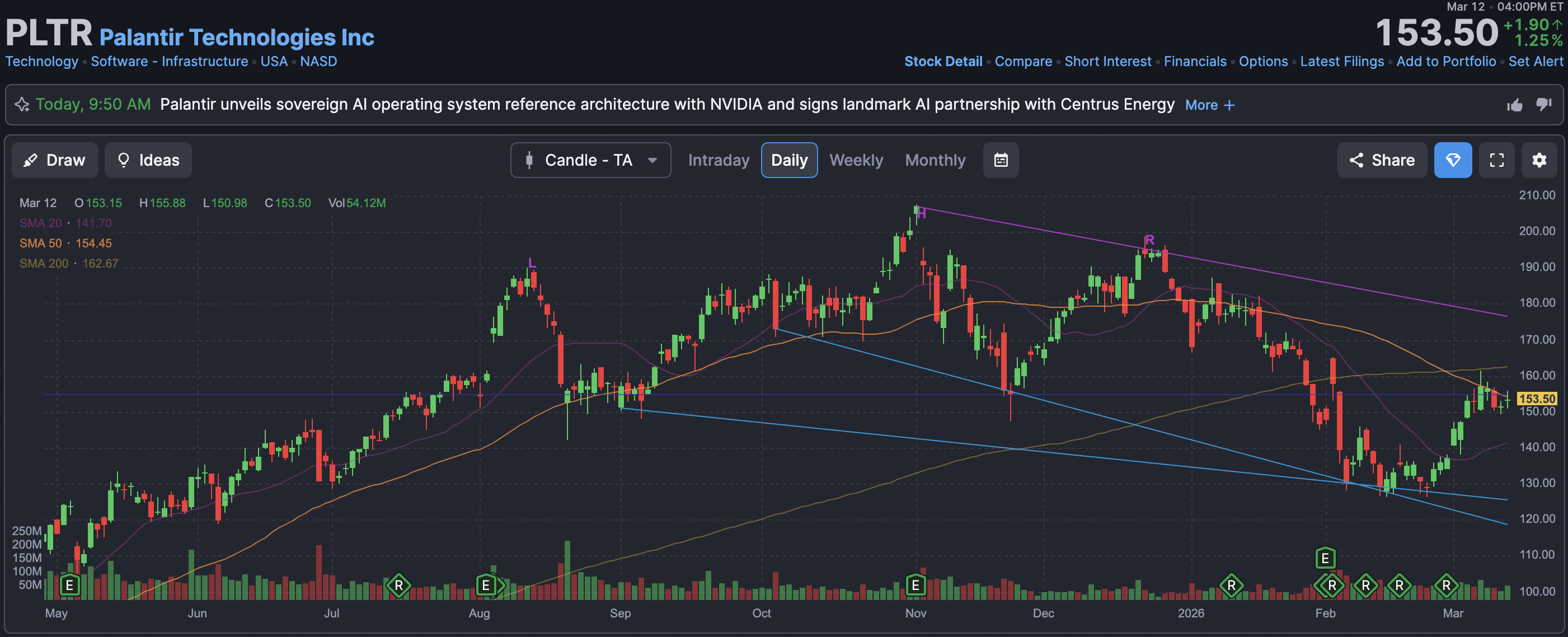Switch chart to Weekly timeframe

pos(855,160)
